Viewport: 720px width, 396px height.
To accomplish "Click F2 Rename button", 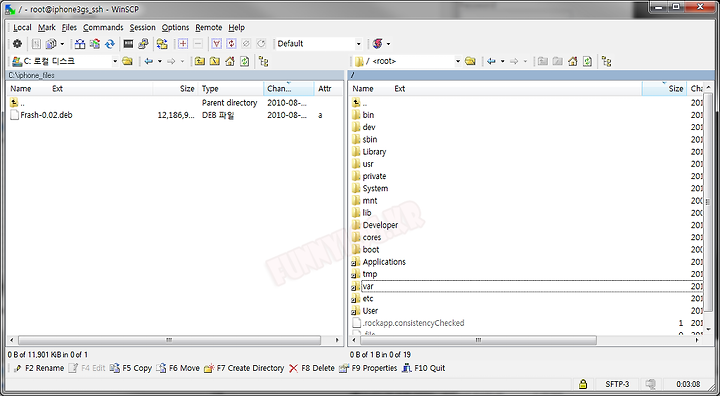I will click(39, 368).
